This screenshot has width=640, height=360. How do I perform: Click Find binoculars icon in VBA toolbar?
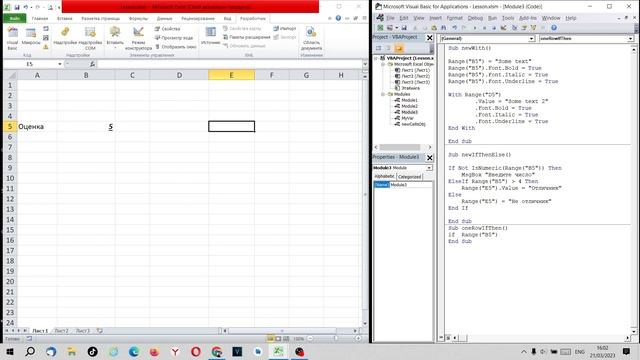click(443, 28)
